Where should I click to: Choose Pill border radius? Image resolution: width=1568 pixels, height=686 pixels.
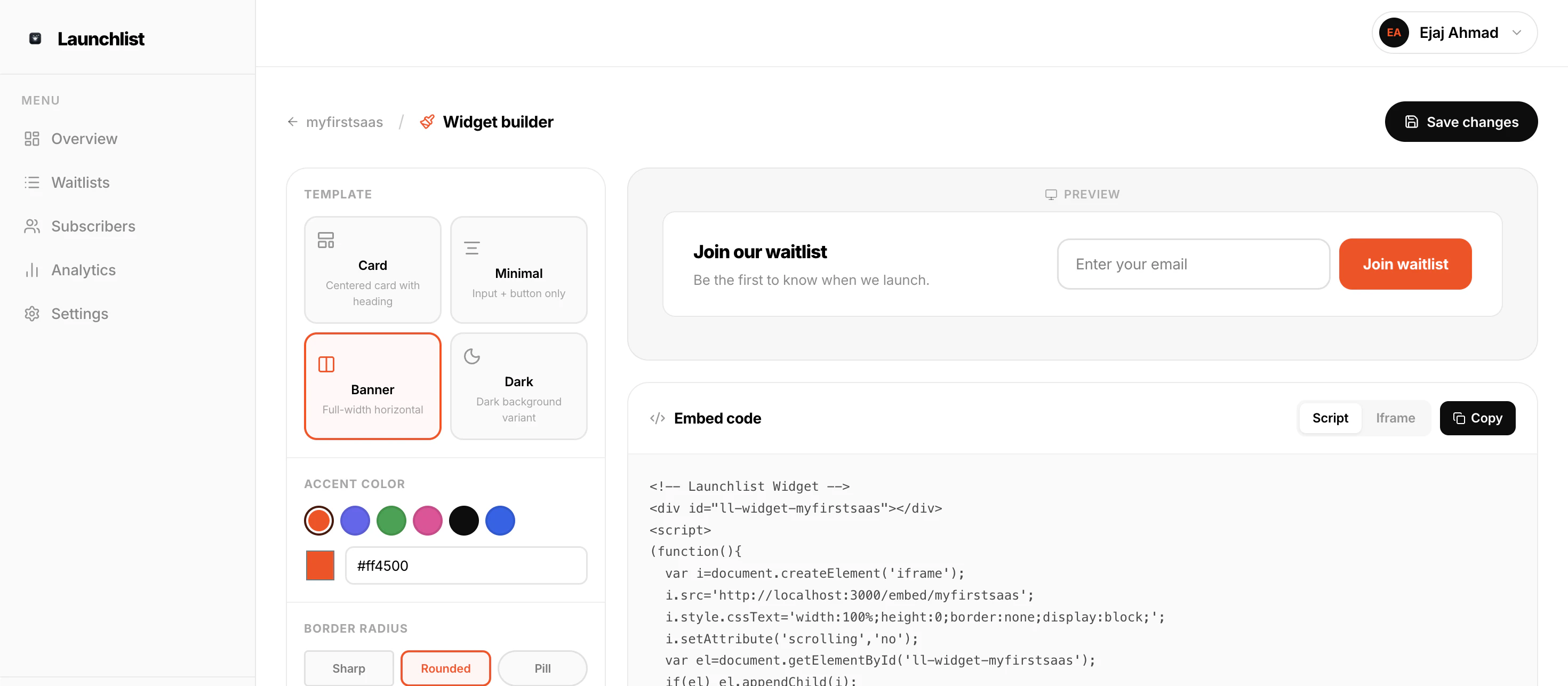[x=542, y=668]
